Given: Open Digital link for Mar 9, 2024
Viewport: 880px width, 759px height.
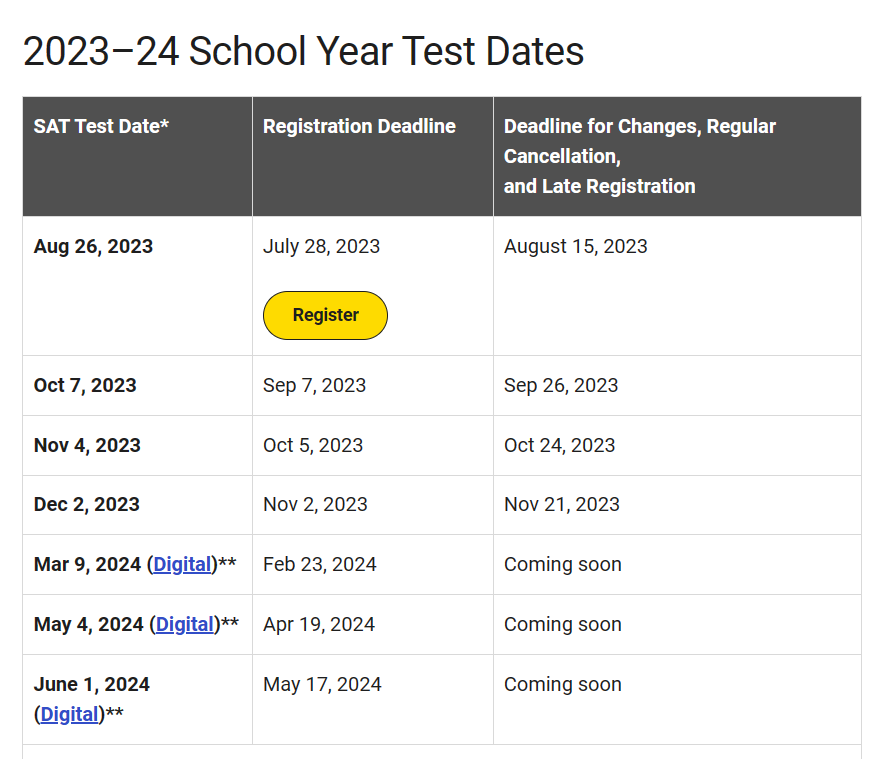Looking at the screenshot, I should click(182, 564).
